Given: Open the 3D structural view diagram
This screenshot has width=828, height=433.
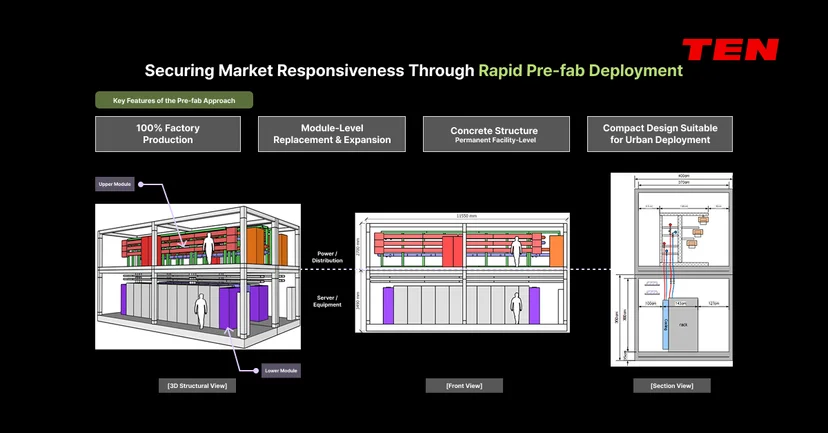Looking at the screenshot, I should [198, 277].
